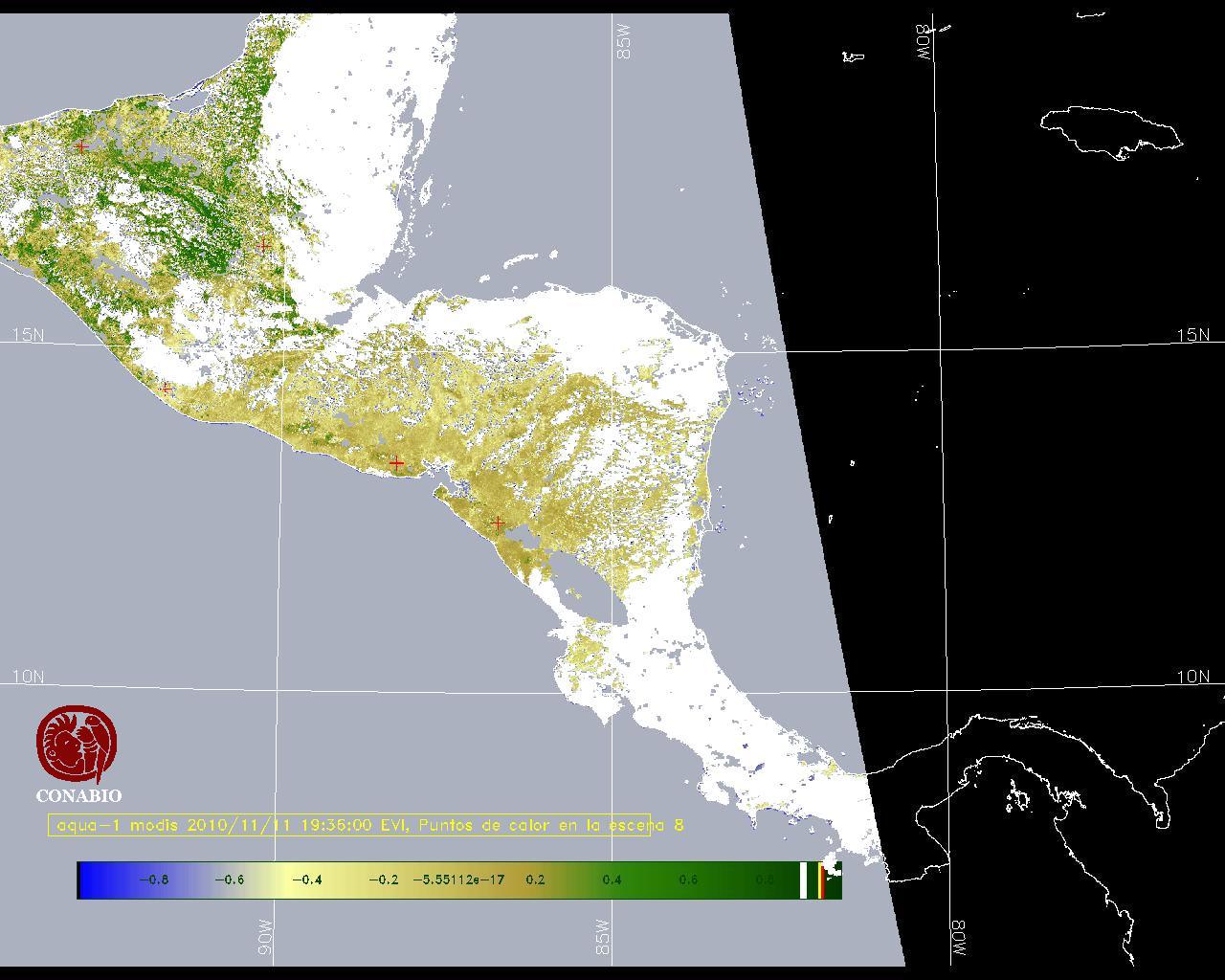Click the 10N latitude label on the right edge
This screenshot has width=1225, height=980.
click(x=1192, y=677)
